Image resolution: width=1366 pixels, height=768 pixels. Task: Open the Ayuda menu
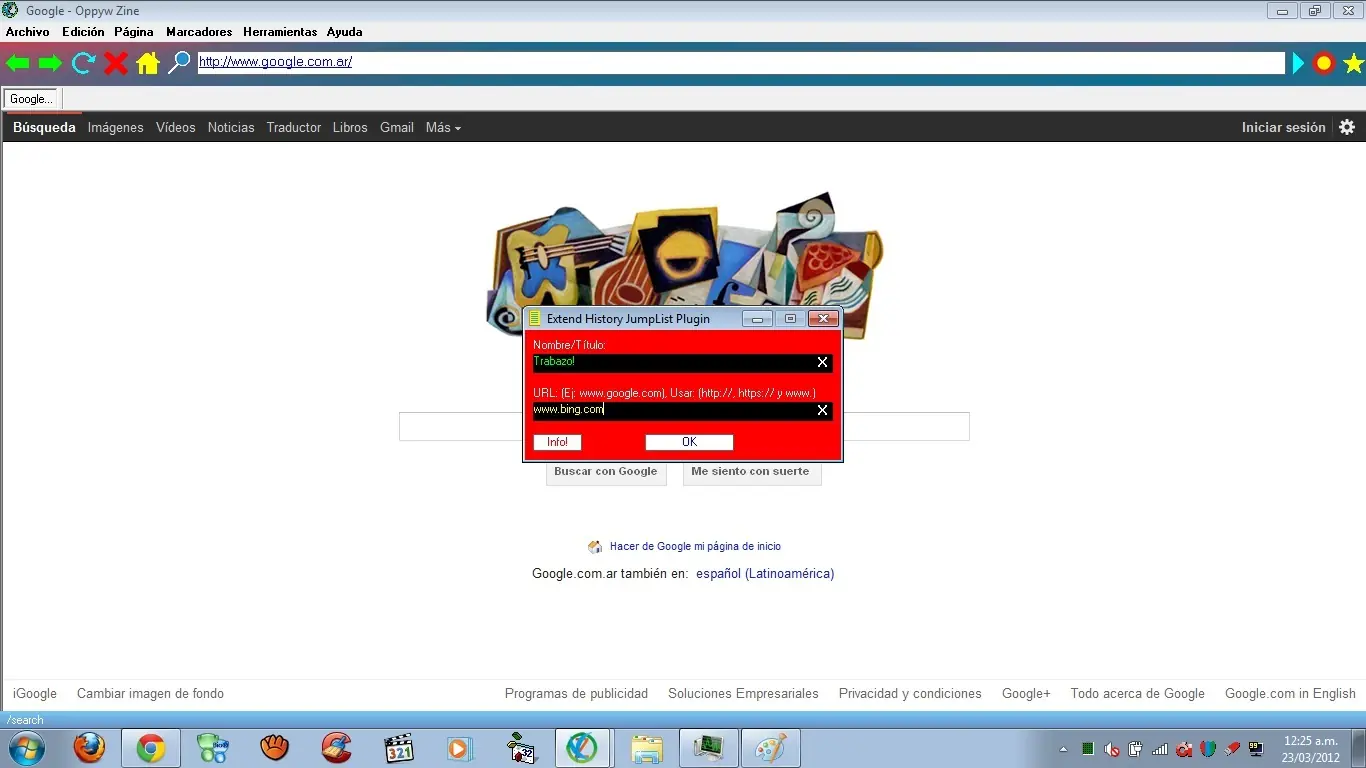pyautogui.click(x=345, y=32)
